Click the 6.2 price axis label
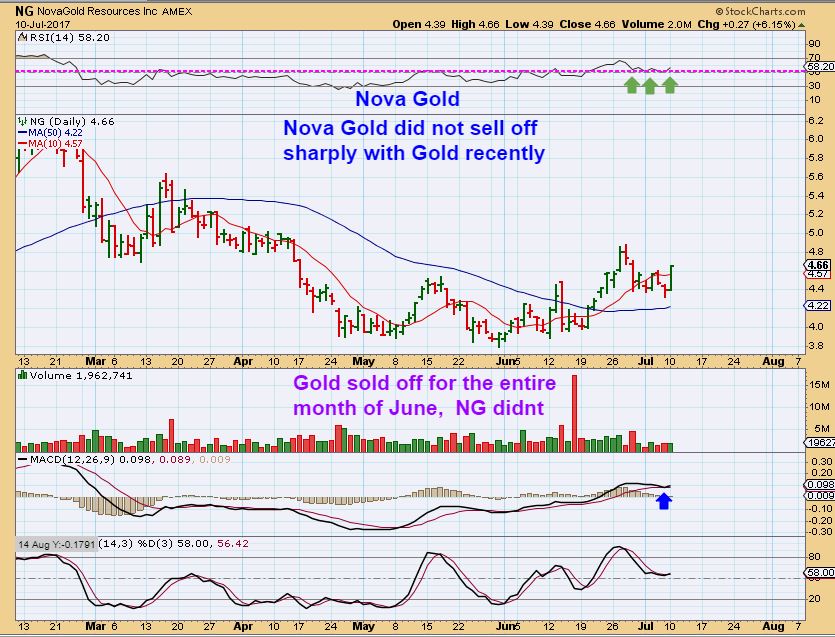 pos(816,120)
